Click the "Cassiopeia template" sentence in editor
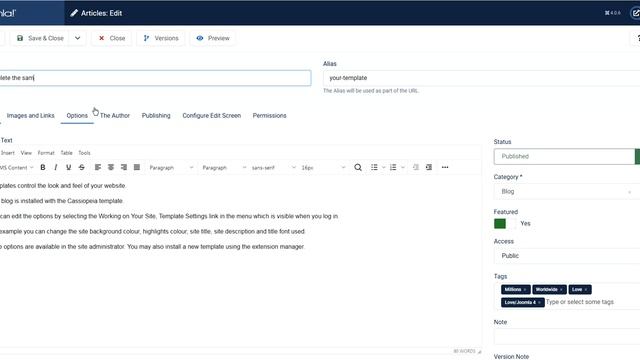The height and width of the screenshot is (360, 640). pyautogui.click(x=62, y=201)
